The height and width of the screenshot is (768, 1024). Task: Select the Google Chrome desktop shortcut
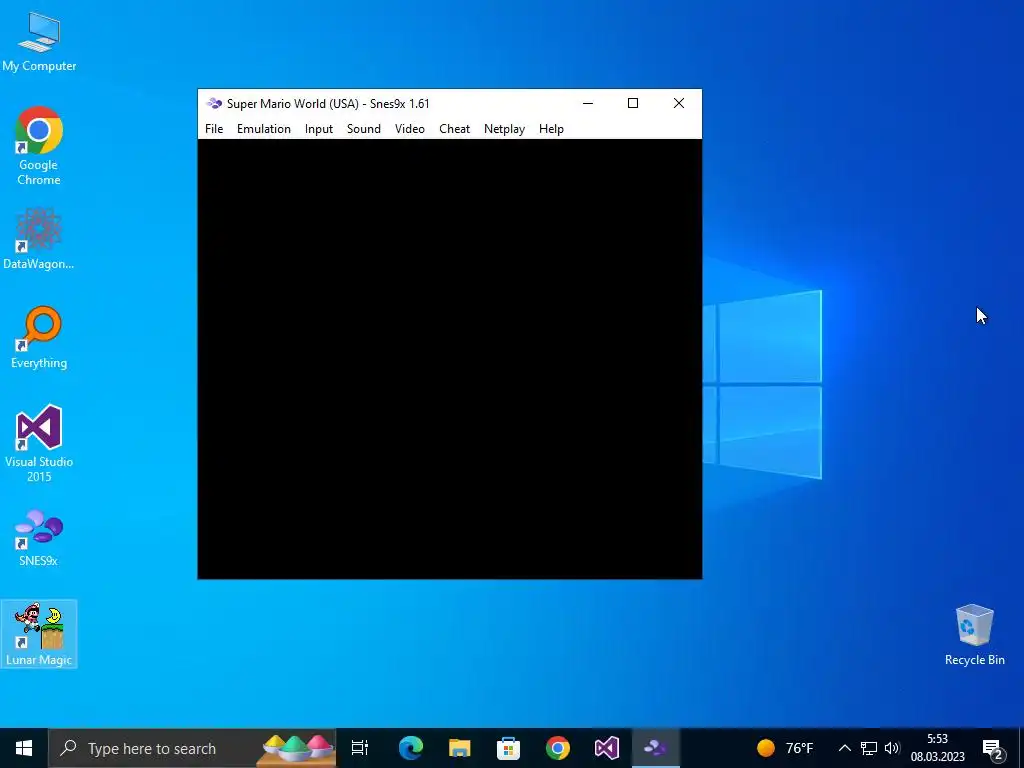(39, 146)
